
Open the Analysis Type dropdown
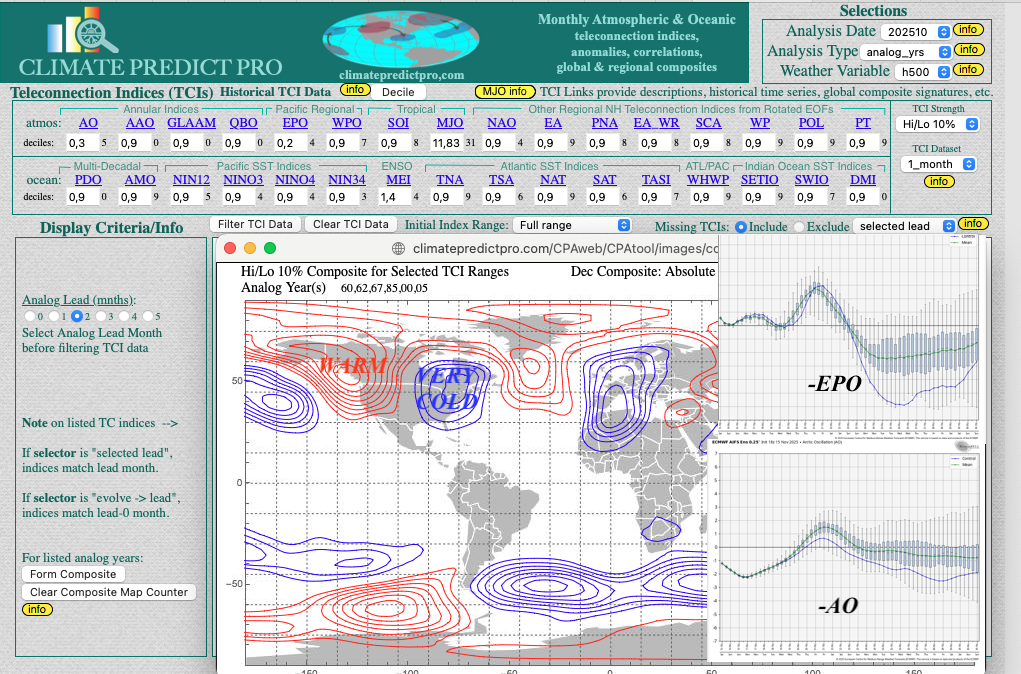pyautogui.click(x=907, y=51)
